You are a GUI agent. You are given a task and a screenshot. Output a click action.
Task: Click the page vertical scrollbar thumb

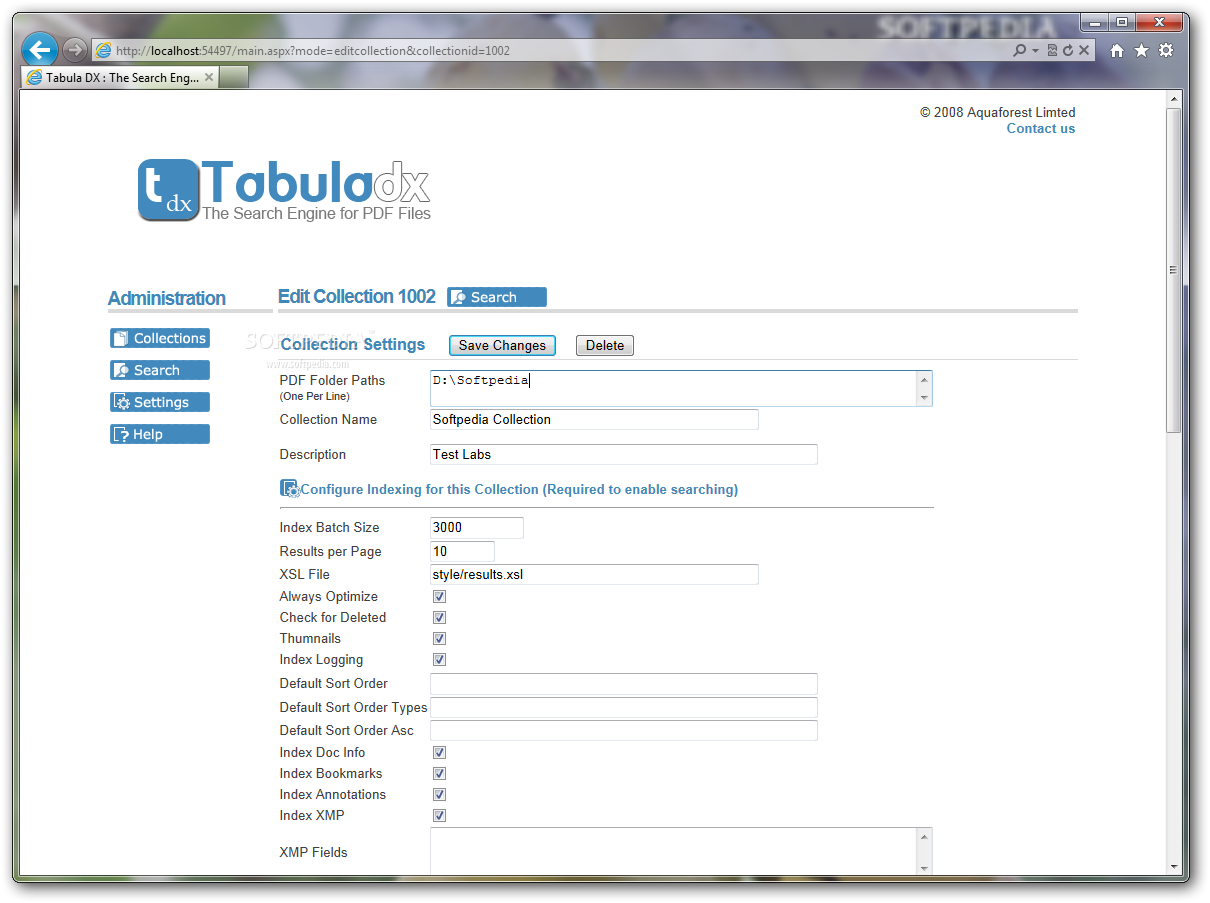pyautogui.click(x=1174, y=270)
